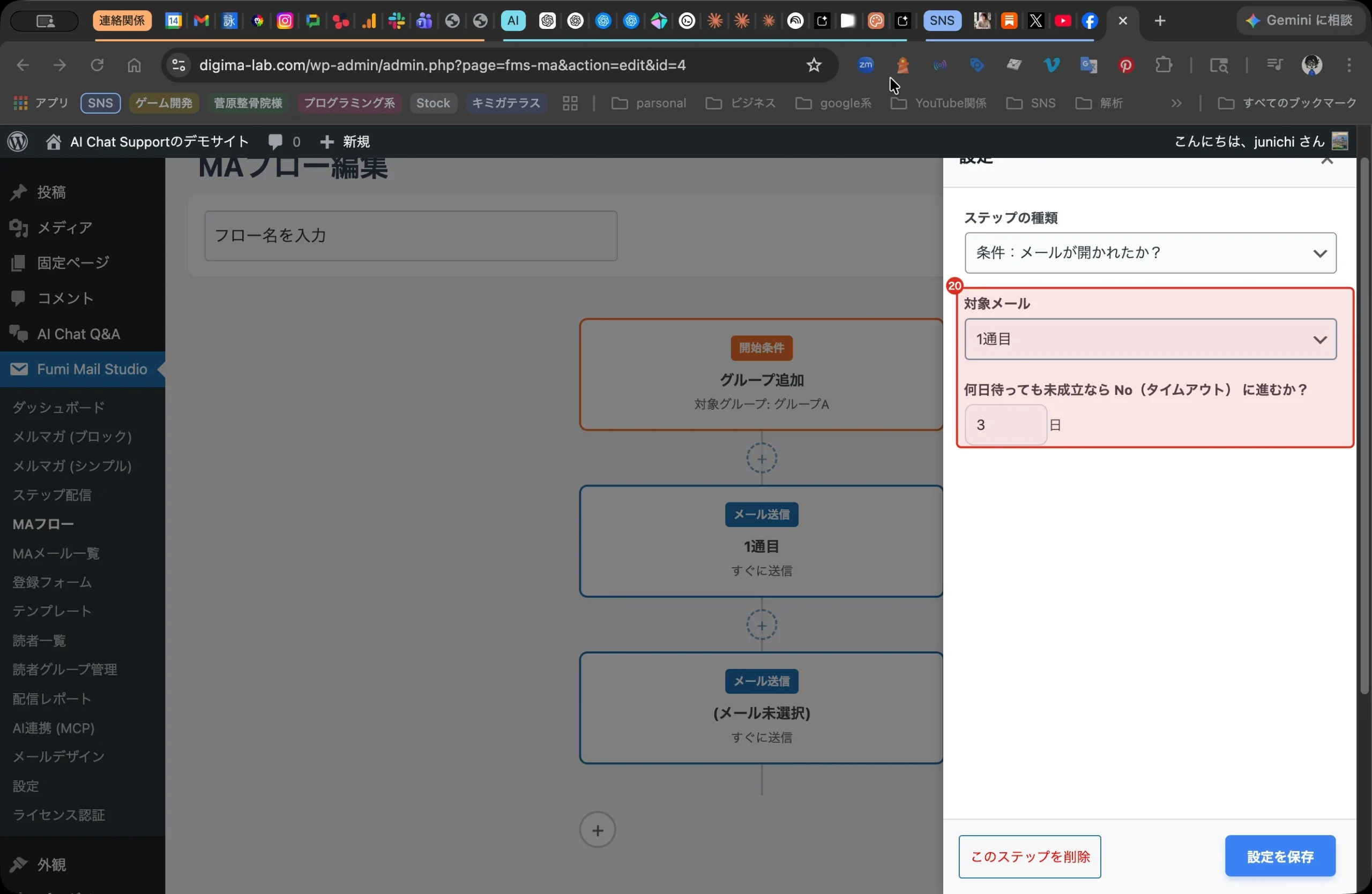Image resolution: width=1372 pixels, height=894 pixels.
Task: Open プログラミング系 bookmark folder
Action: click(x=349, y=103)
